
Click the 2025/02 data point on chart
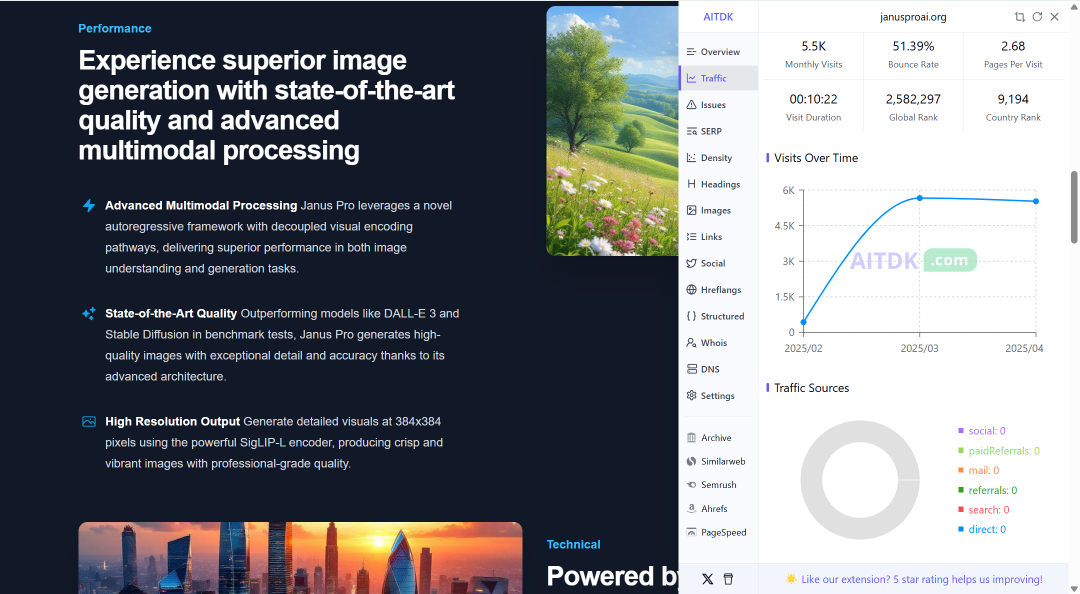804,322
